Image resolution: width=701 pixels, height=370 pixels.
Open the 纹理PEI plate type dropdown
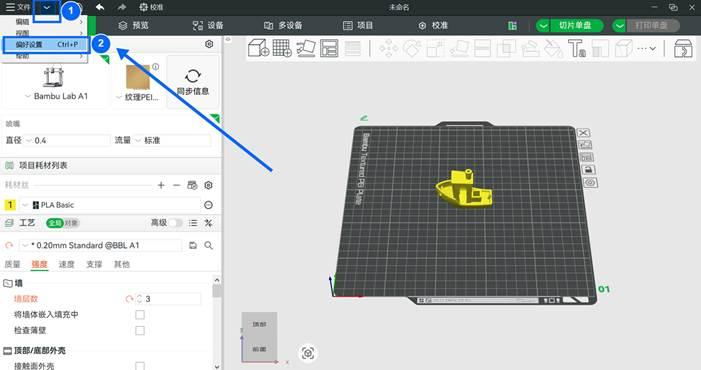point(118,97)
